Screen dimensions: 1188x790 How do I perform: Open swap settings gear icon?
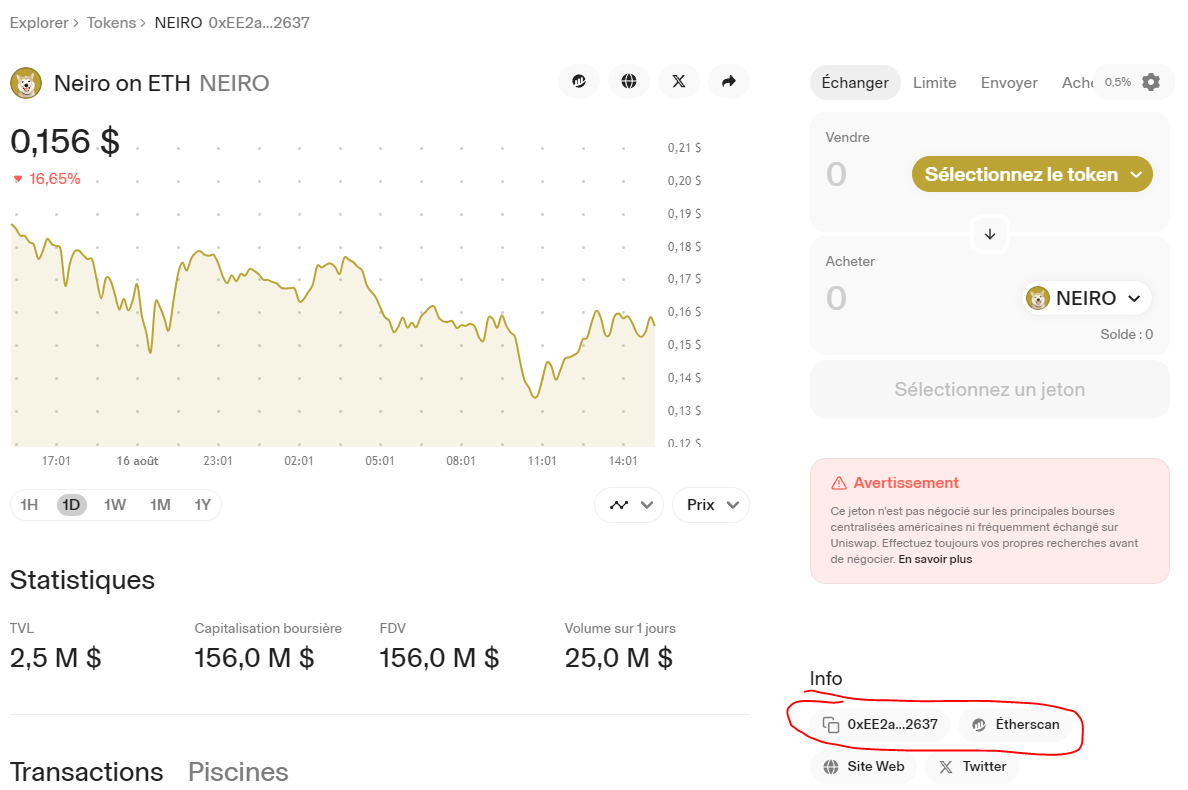[x=1151, y=82]
